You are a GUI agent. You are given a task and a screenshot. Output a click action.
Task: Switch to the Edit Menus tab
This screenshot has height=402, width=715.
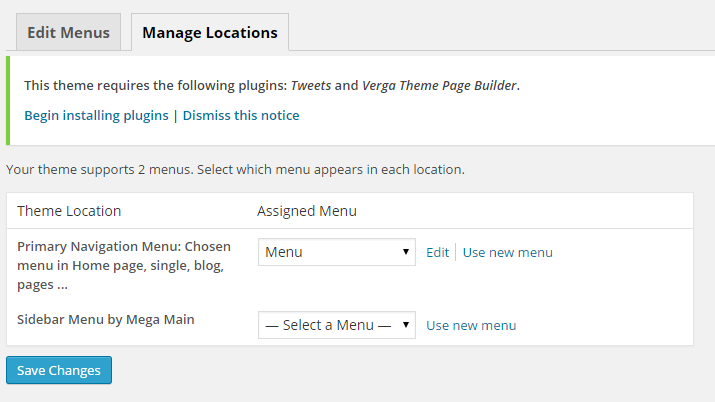(x=68, y=32)
